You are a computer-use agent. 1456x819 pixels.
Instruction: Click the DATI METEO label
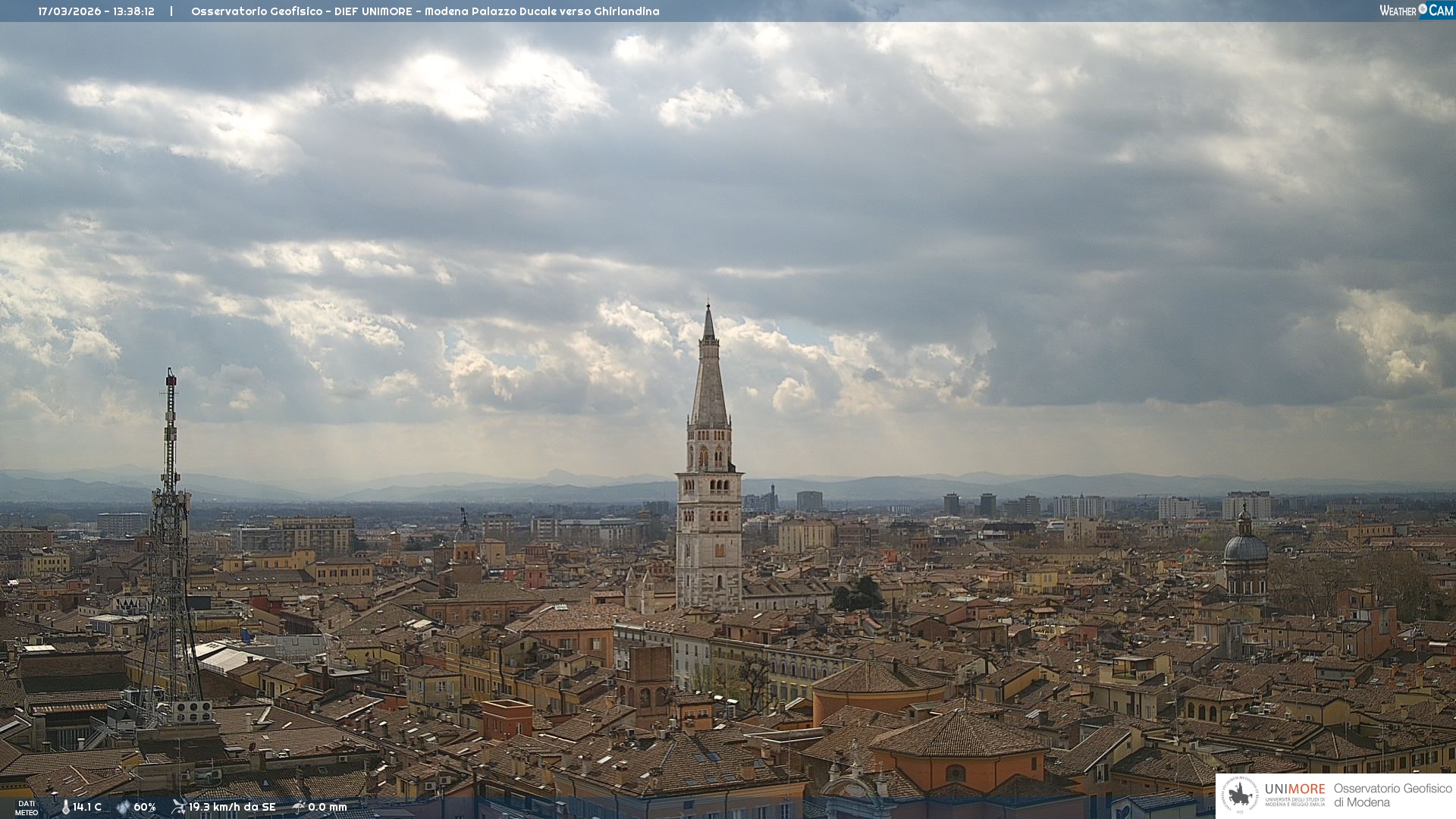point(27,808)
